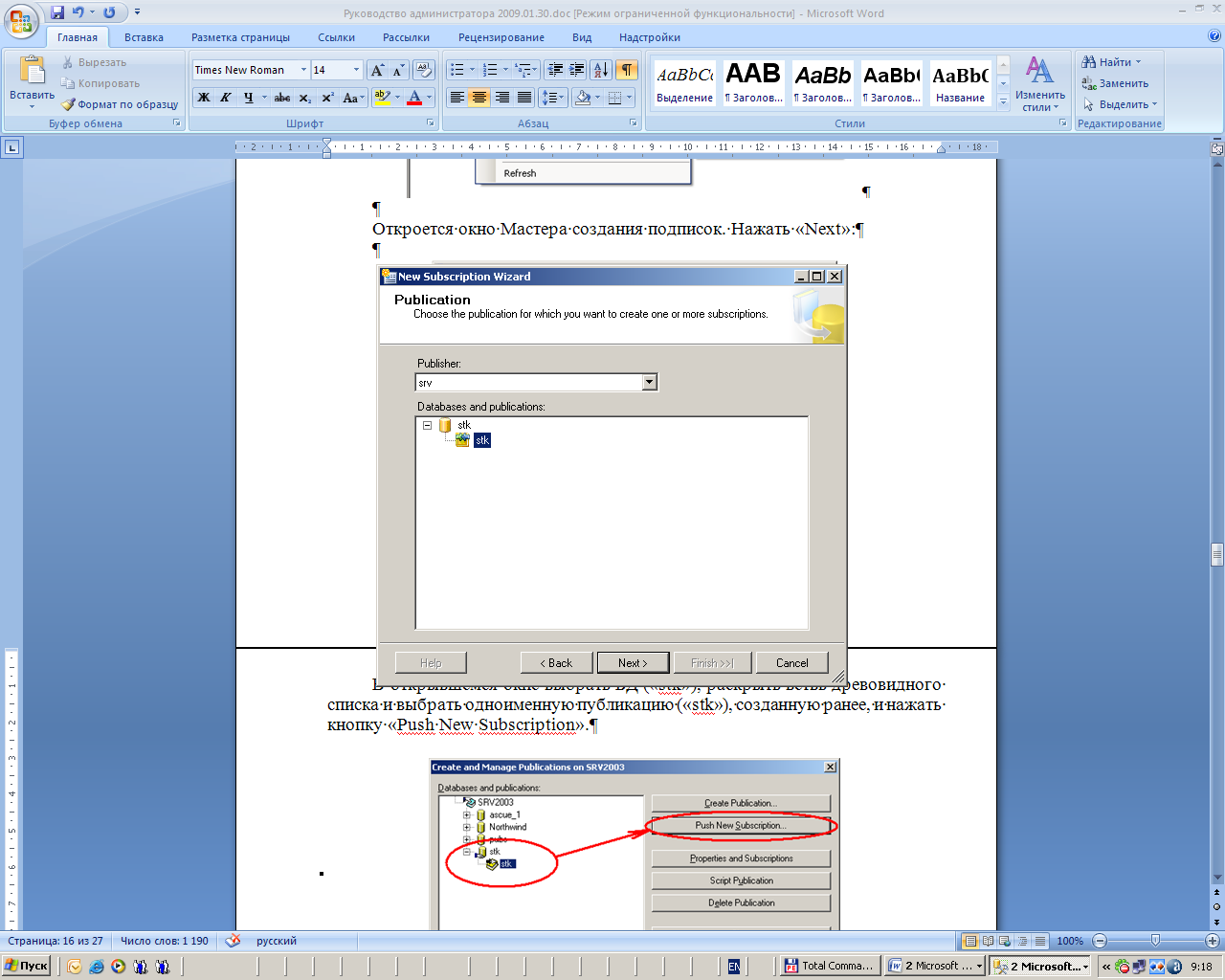Open the font size 14 dropdown
This screenshot has height=980, width=1225.
coord(356,70)
